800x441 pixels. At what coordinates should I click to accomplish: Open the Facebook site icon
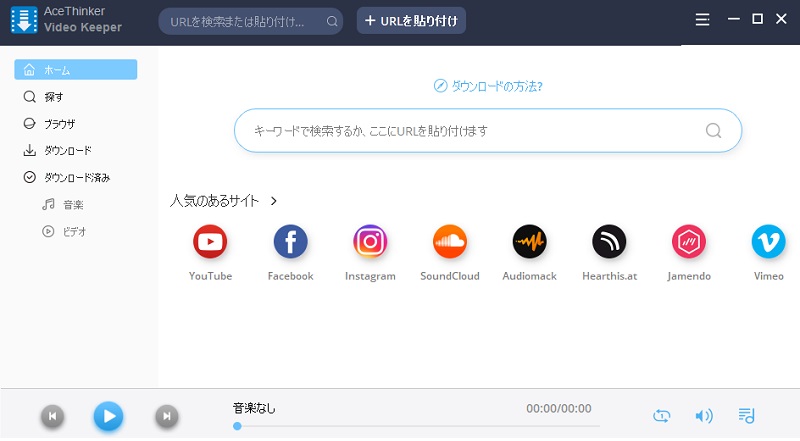(290, 241)
